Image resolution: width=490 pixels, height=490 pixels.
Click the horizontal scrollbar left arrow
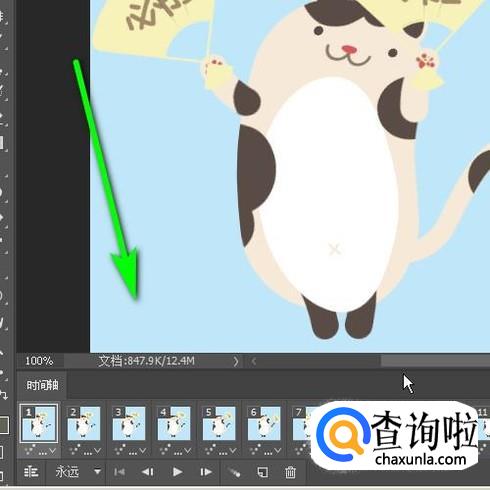click(x=254, y=361)
